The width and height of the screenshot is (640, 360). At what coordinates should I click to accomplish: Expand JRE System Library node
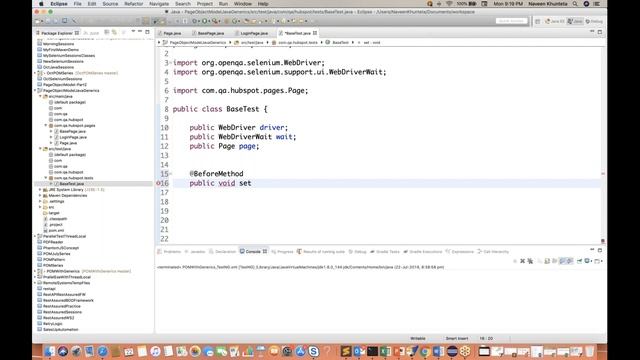[x=40, y=190]
